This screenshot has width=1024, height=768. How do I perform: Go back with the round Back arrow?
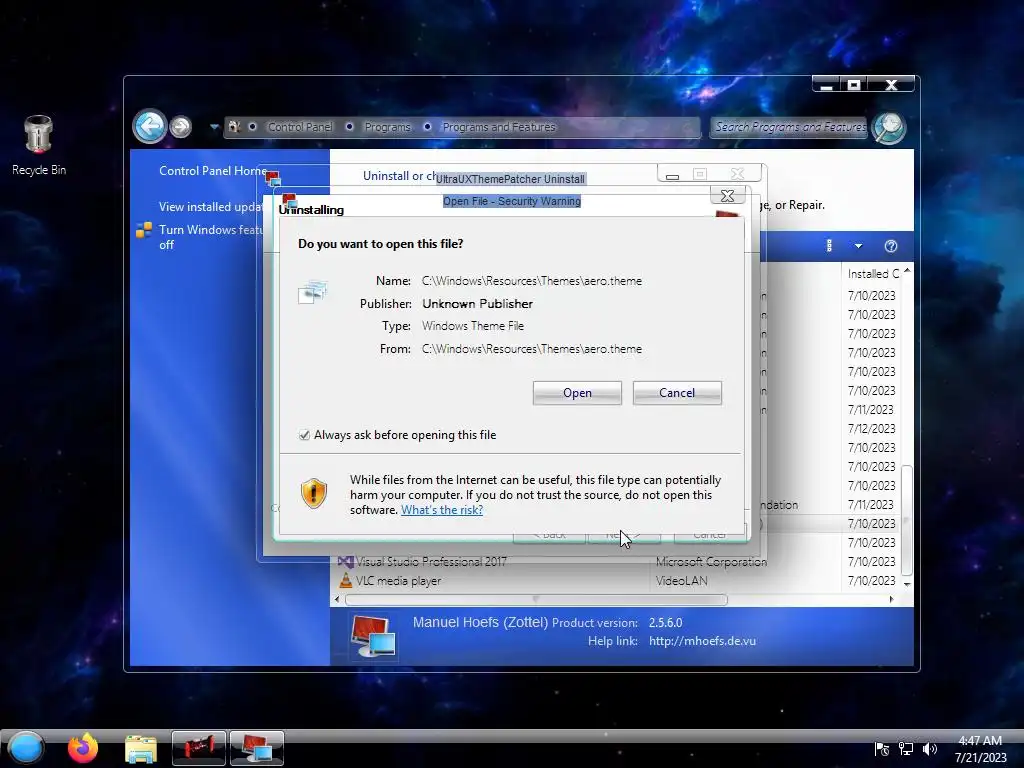coord(150,126)
